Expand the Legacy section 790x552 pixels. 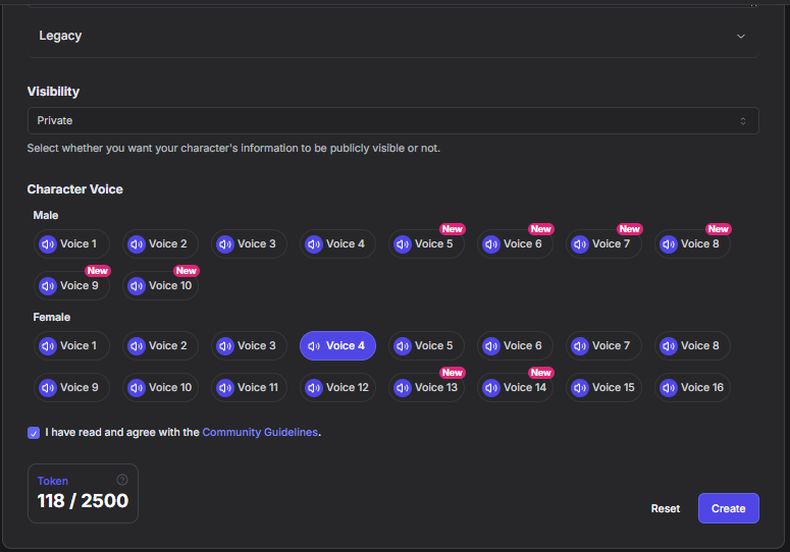392,36
